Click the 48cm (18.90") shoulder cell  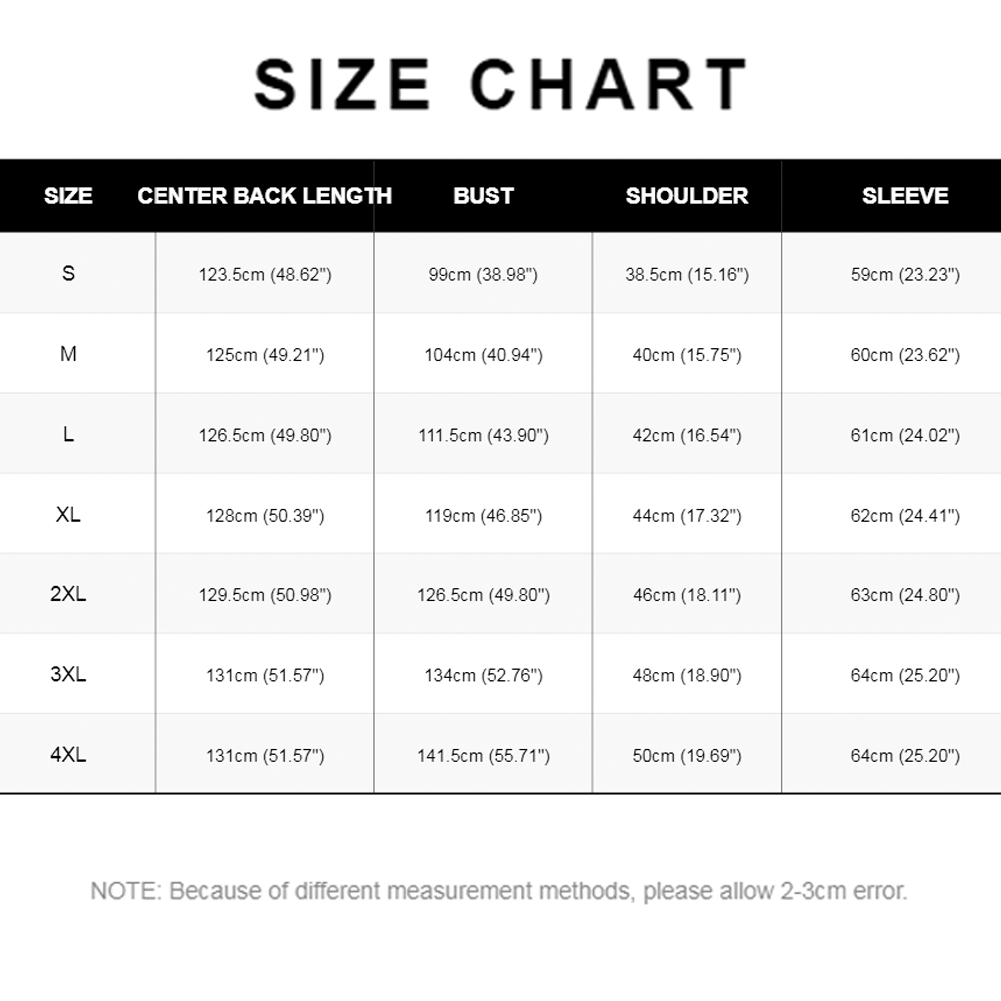click(687, 675)
